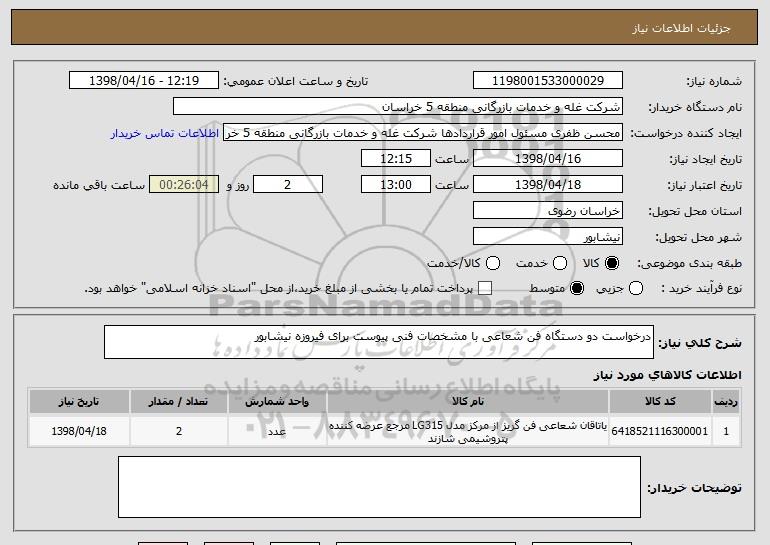Click the creation date field 1398/04/16
770x545 pixels.
pos(548,159)
